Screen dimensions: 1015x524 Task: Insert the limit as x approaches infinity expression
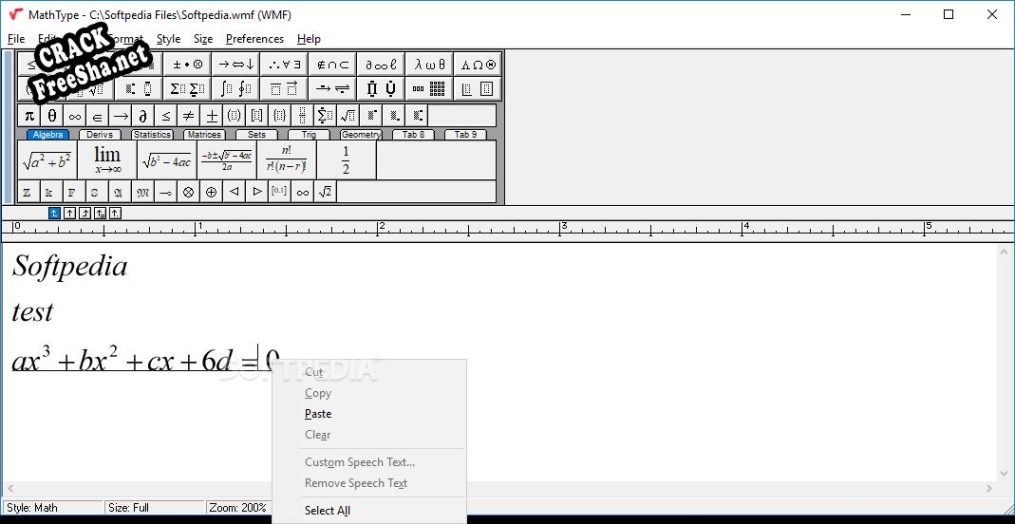coord(107,160)
